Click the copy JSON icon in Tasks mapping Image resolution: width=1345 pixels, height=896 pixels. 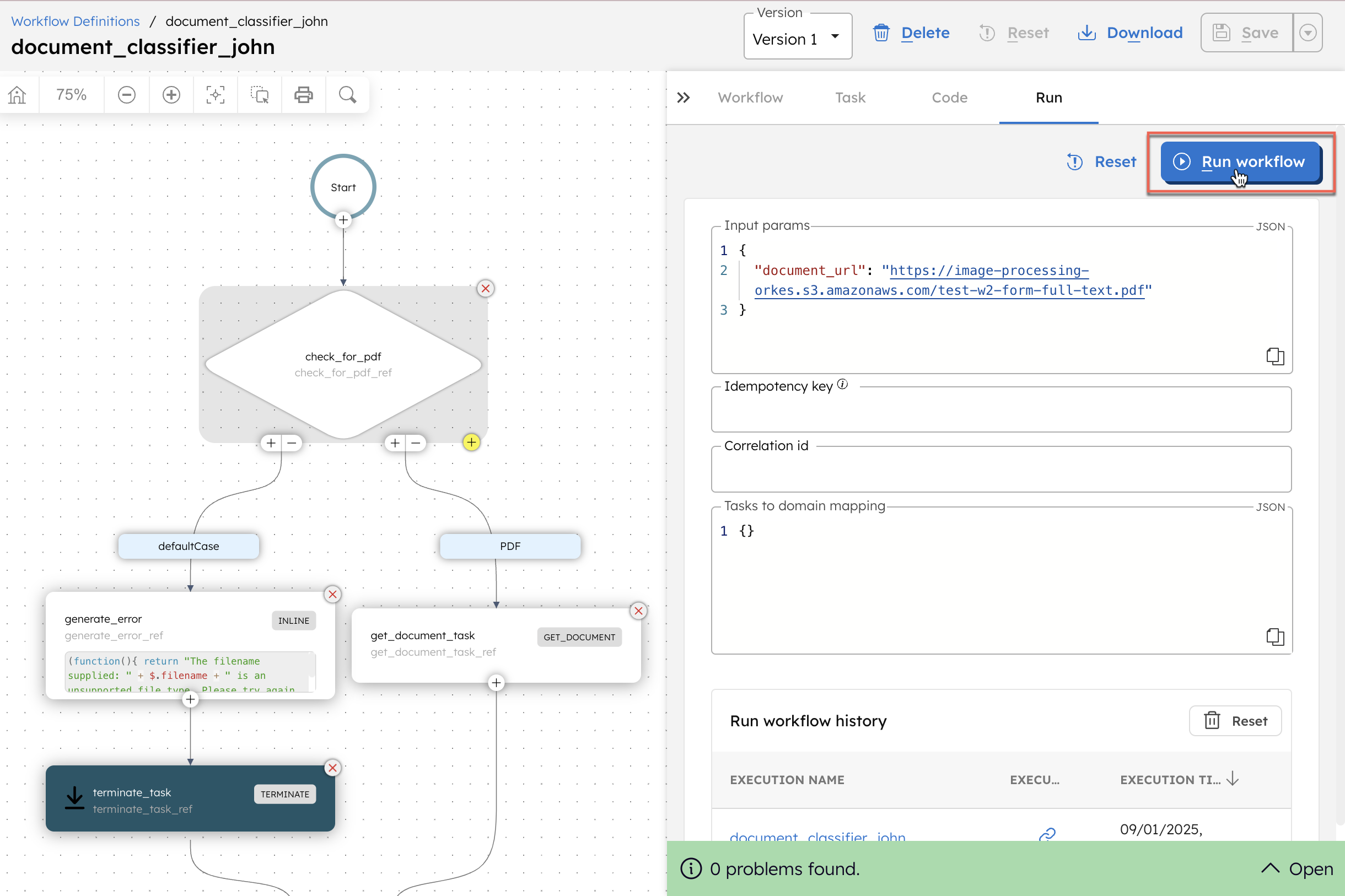(1275, 637)
